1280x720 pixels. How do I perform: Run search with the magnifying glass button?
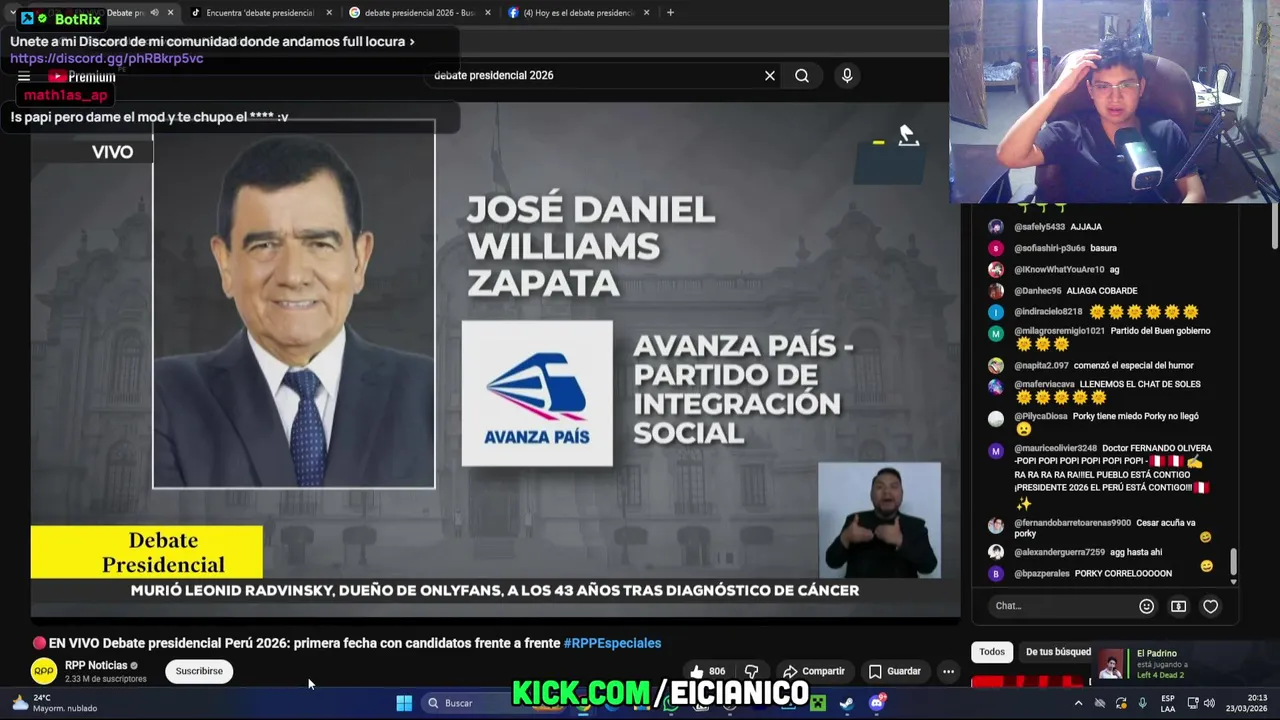click(802, 75)
